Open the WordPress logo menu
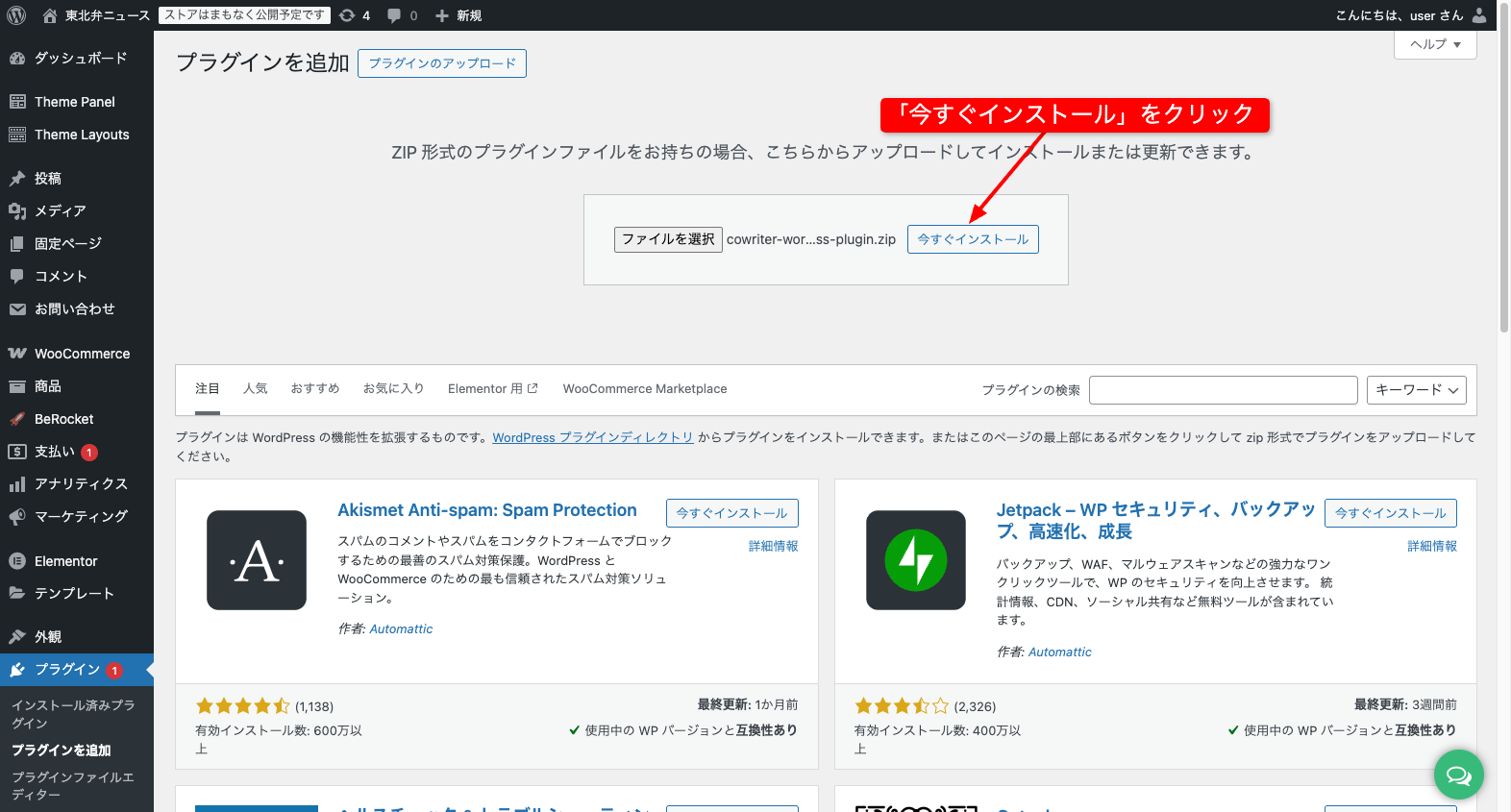Viewport: 1511px width, 812px height. (x=16, y=15)
